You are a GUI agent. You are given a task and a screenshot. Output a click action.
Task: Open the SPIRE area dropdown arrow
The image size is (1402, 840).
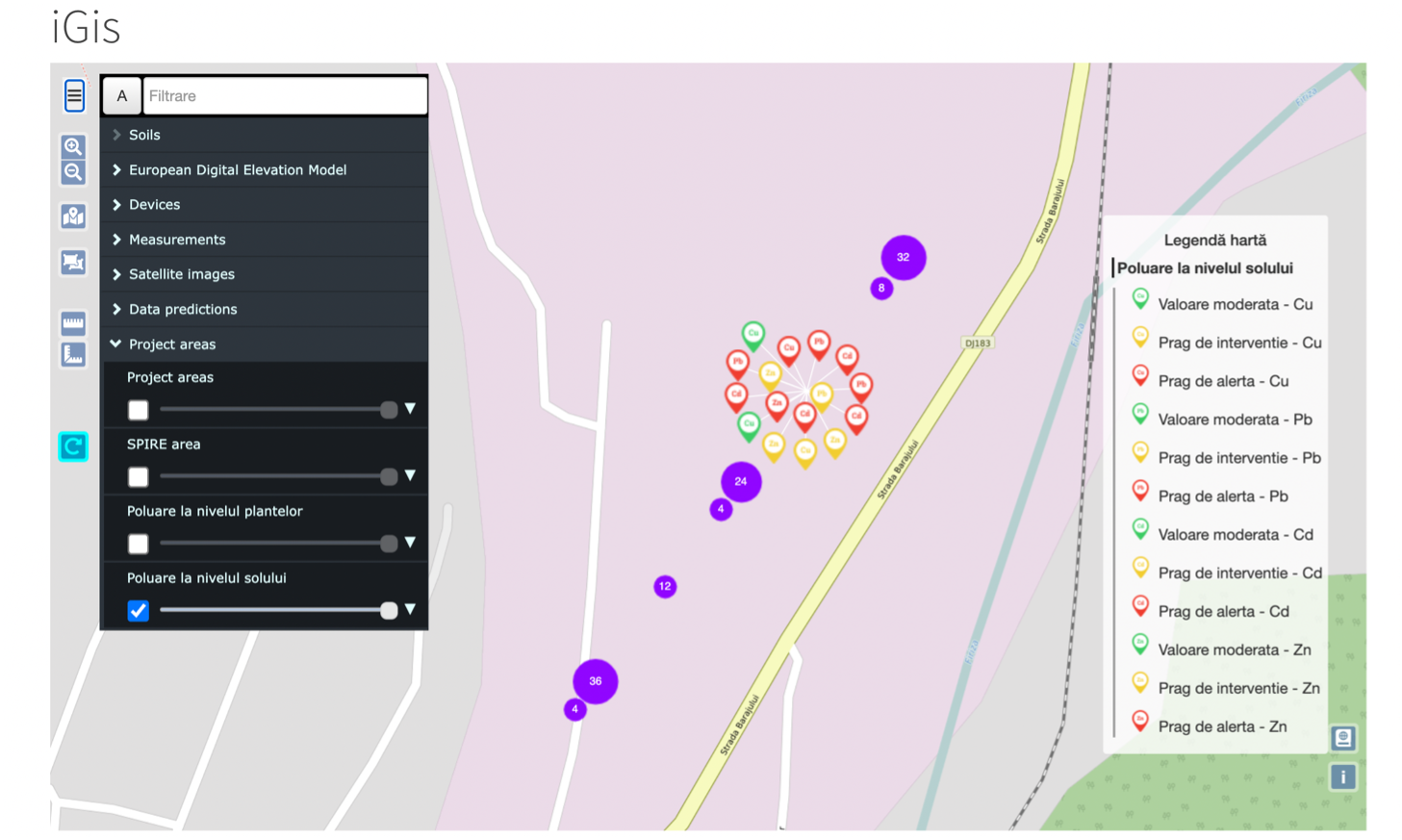pyautogui.click(x=410, y=475)
